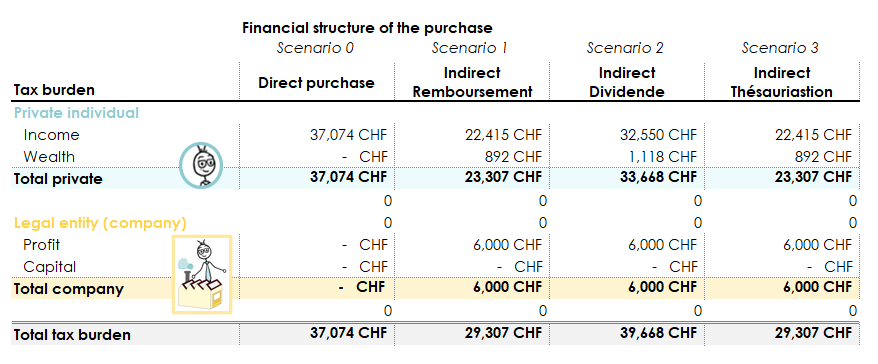Click Total tax burden 39,668 CHF cell

(658, 333)
